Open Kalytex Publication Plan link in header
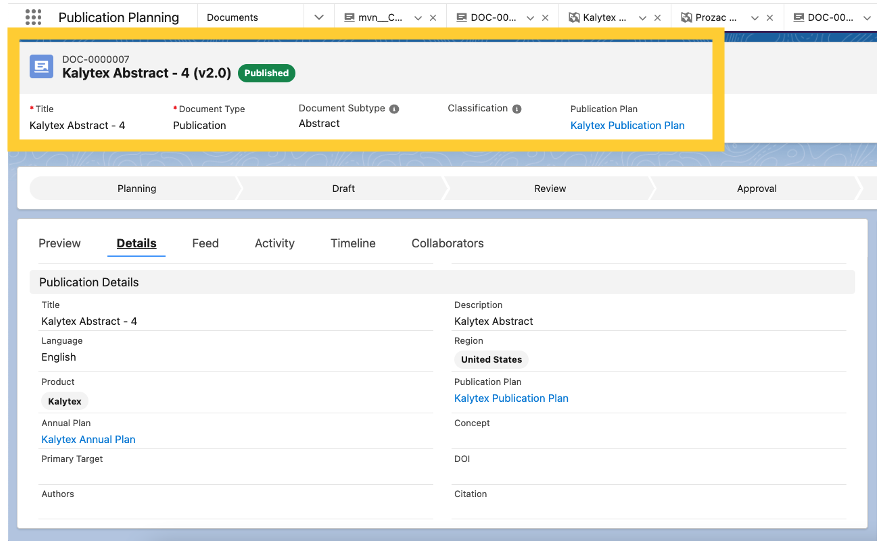This screenshot has height=541, width=877. 627,126
